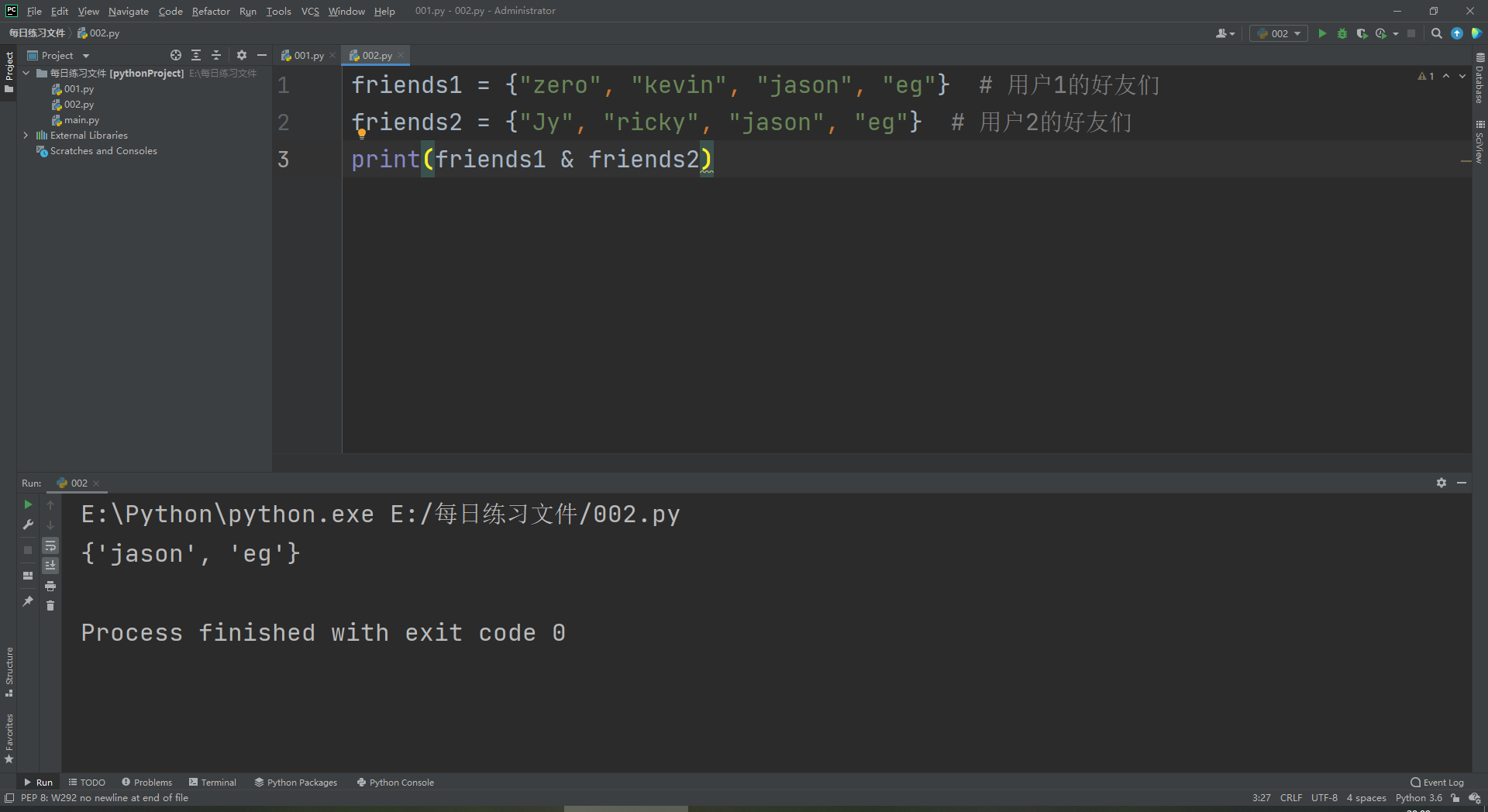This screenshot has height=812, width=1488.
Task: Toggle scroll to end in Run console
Action: click(50, 565)
